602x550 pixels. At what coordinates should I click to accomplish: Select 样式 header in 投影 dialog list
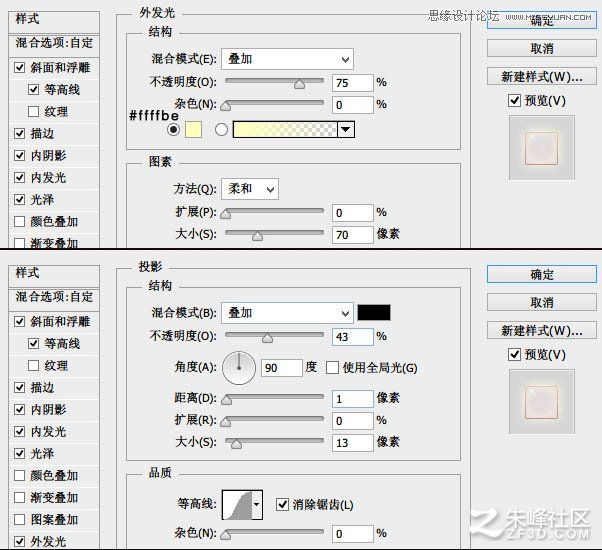(x=54, y=275)
